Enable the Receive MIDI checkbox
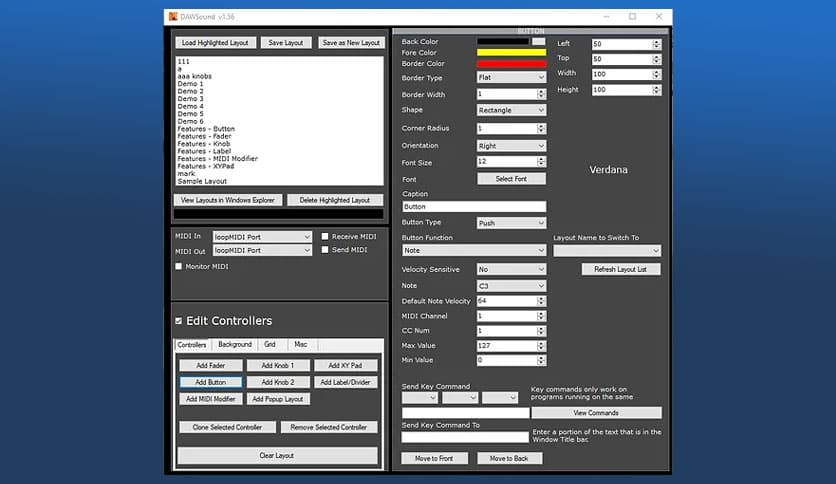This screenshot has height=484, width=836. pos(325,236)
